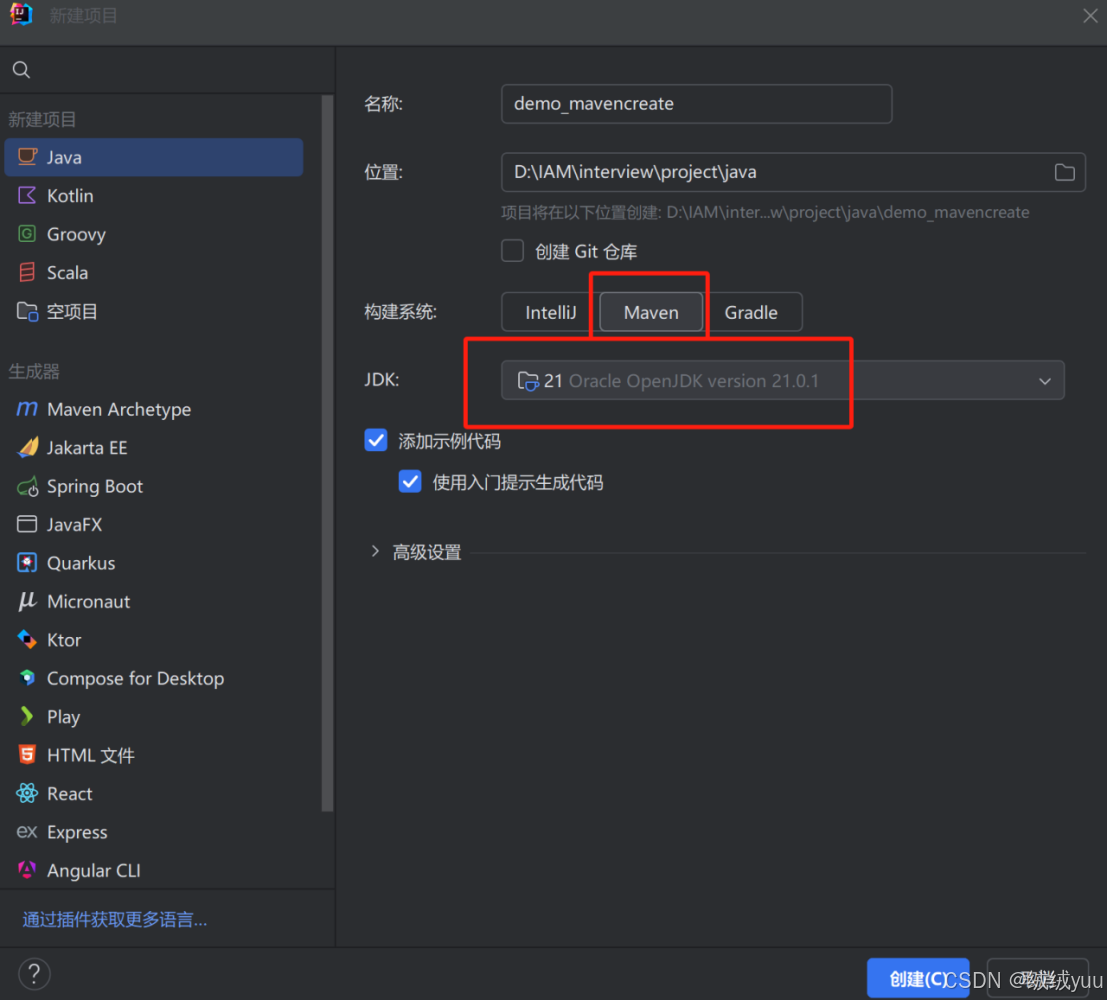This screenshot has height=1001, width=1108.
Task: Click the left panel vertical scrollbar
Action: (326, 452)
